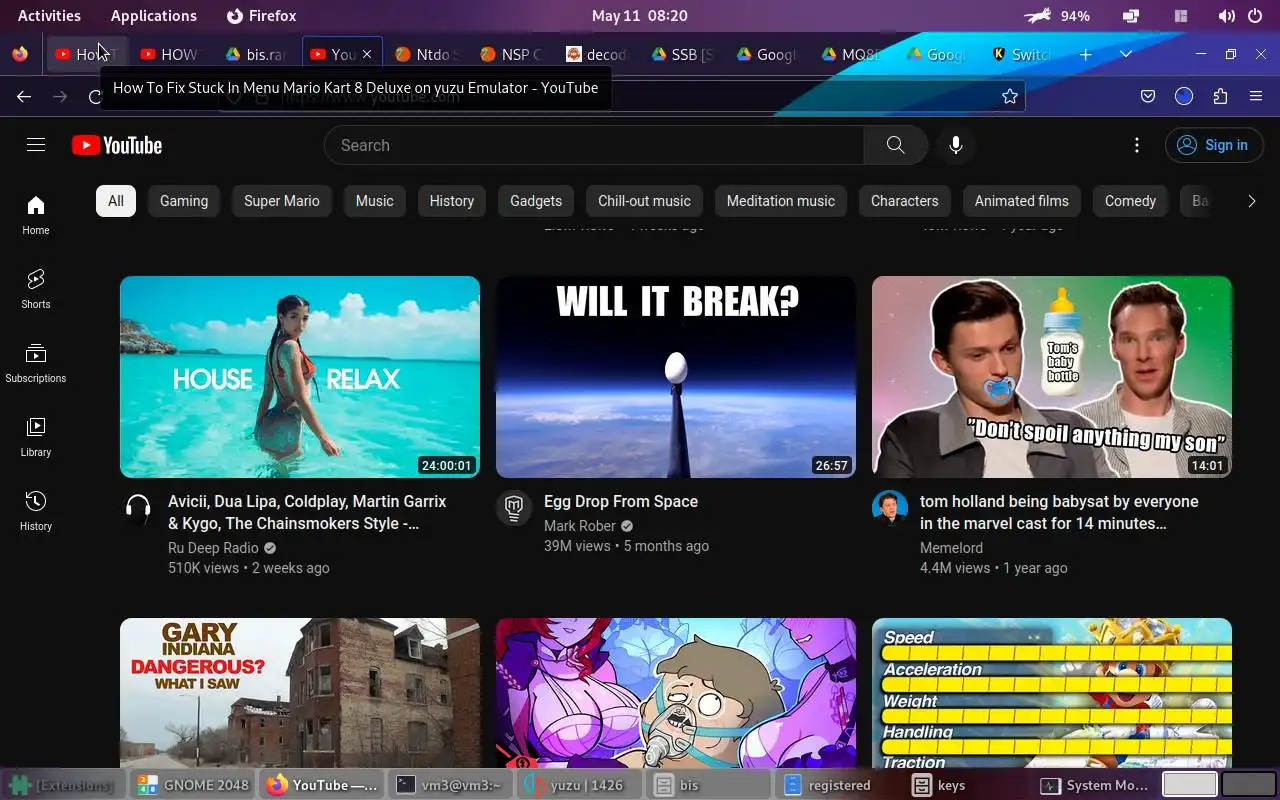Open the Firefox app menu in top bar
The height and width of the screenshot is (800, 1280).
261,16
